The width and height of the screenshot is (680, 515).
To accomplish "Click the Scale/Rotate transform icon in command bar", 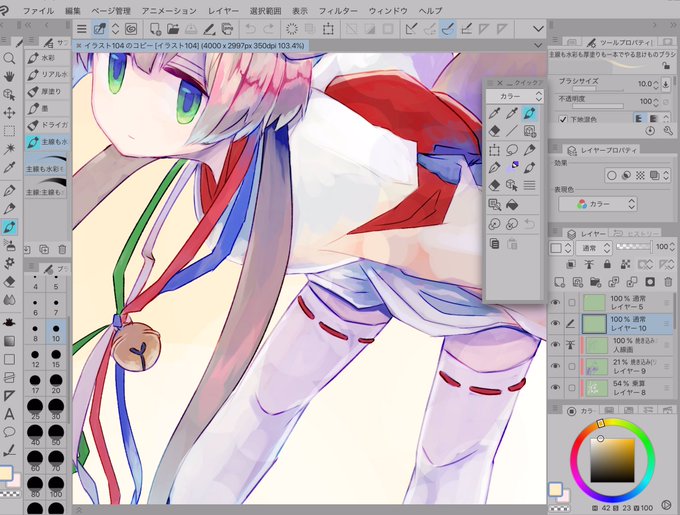I will [328, 29].
